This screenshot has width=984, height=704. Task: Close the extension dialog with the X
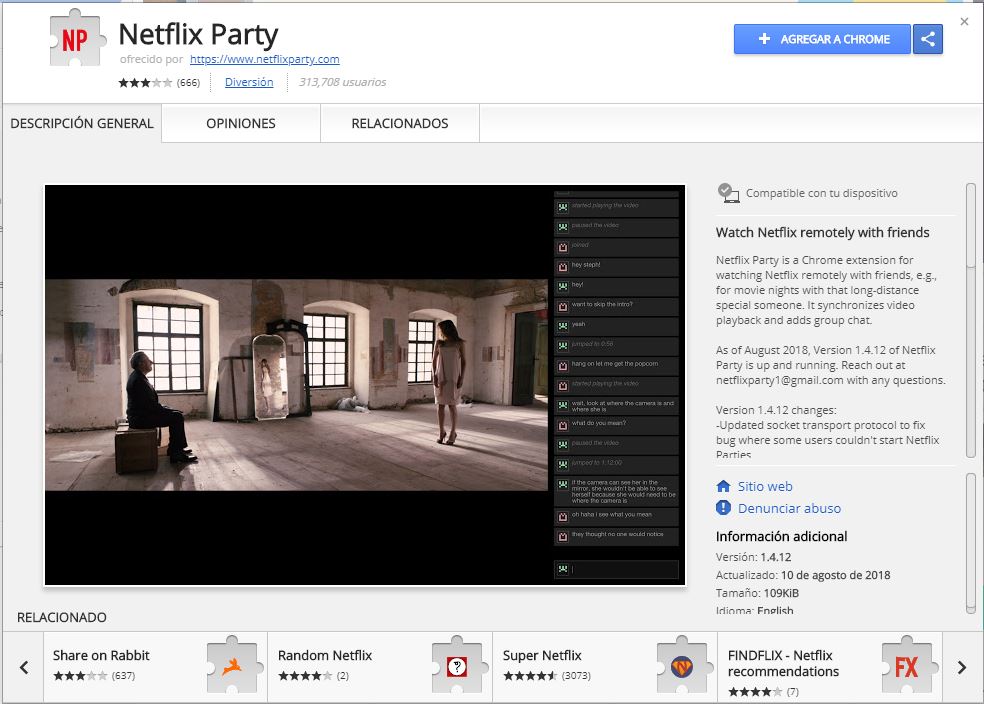pos(965,21)
